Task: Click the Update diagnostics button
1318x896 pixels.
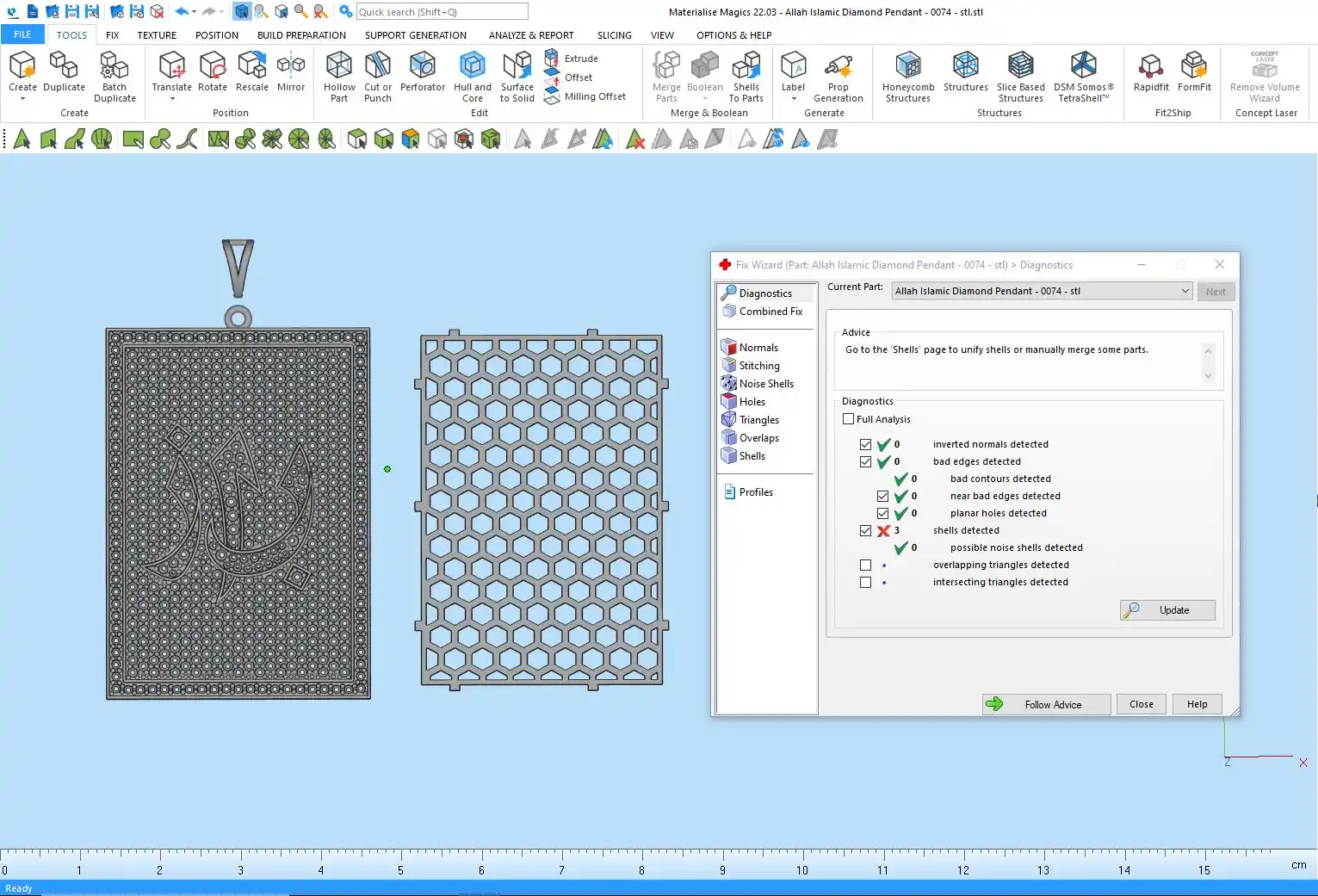Action: 1167,610
